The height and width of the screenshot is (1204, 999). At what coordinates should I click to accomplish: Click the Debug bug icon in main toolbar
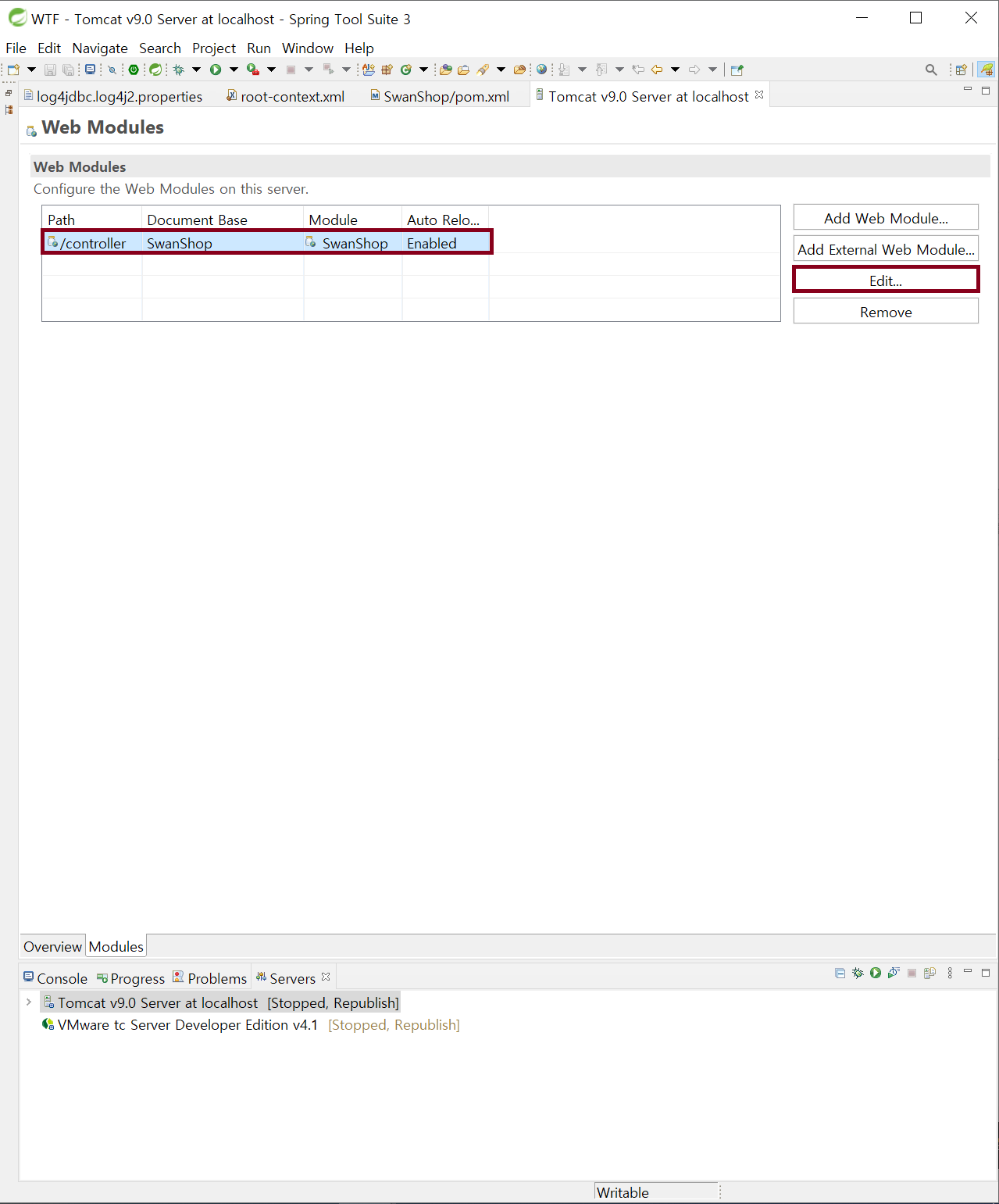(179, 70)
